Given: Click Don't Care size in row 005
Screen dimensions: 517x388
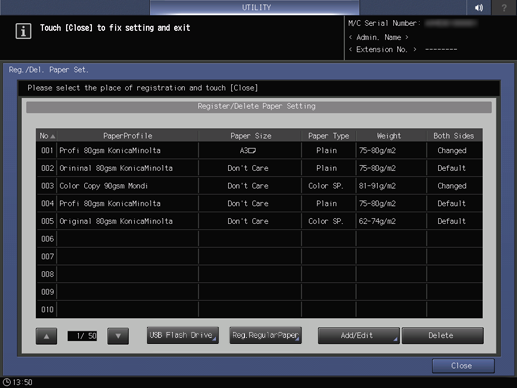Looking at the screenshot, I should click(x=248, y=221).
